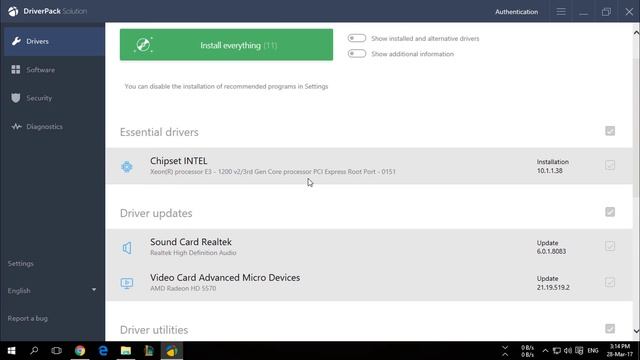Image resolution: width=640 pixels, height=360 pixels.
Task: Check the Essential drivers section checkbox
Action: (x=610, y=131)
